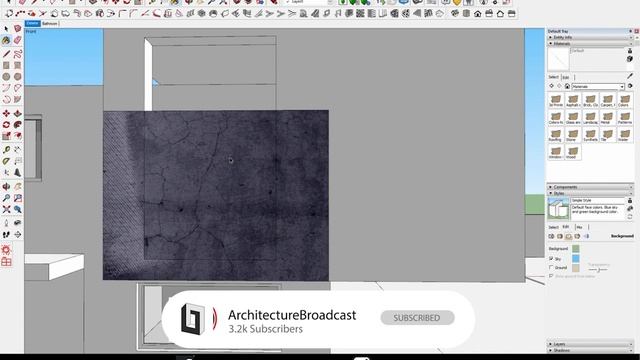Click the Ground transparency slider
The width and height of the screenshot is (640, 360).
[x=598, y=269]
